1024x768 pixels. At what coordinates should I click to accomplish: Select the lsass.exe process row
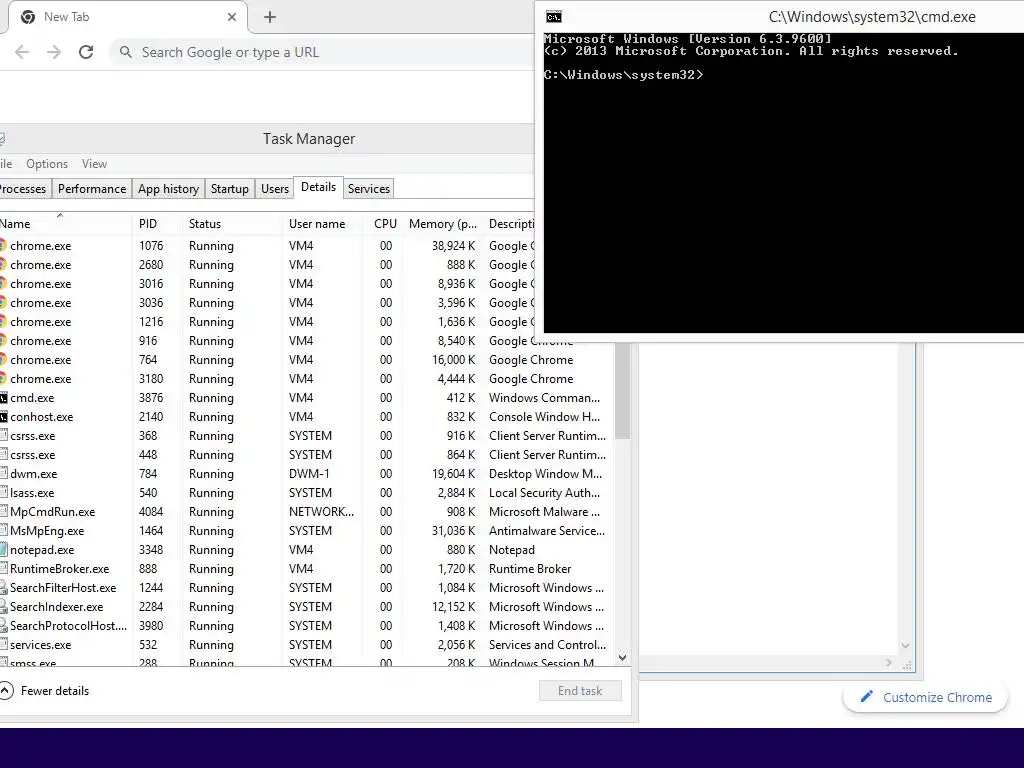click(307, 492)
